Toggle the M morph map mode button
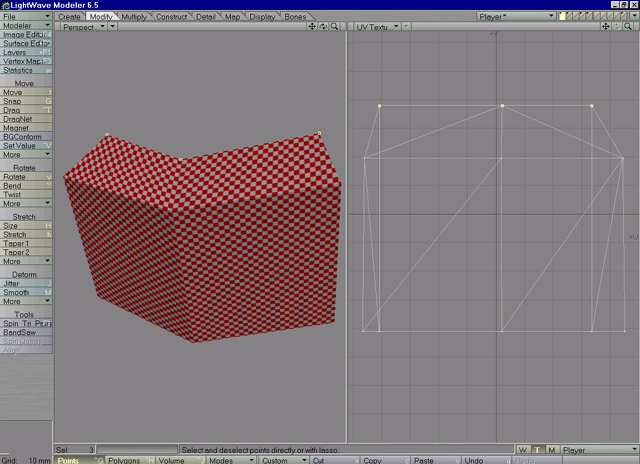Image resolution: width=640 pixels, height=464 pixels. (x=552, y=450)
